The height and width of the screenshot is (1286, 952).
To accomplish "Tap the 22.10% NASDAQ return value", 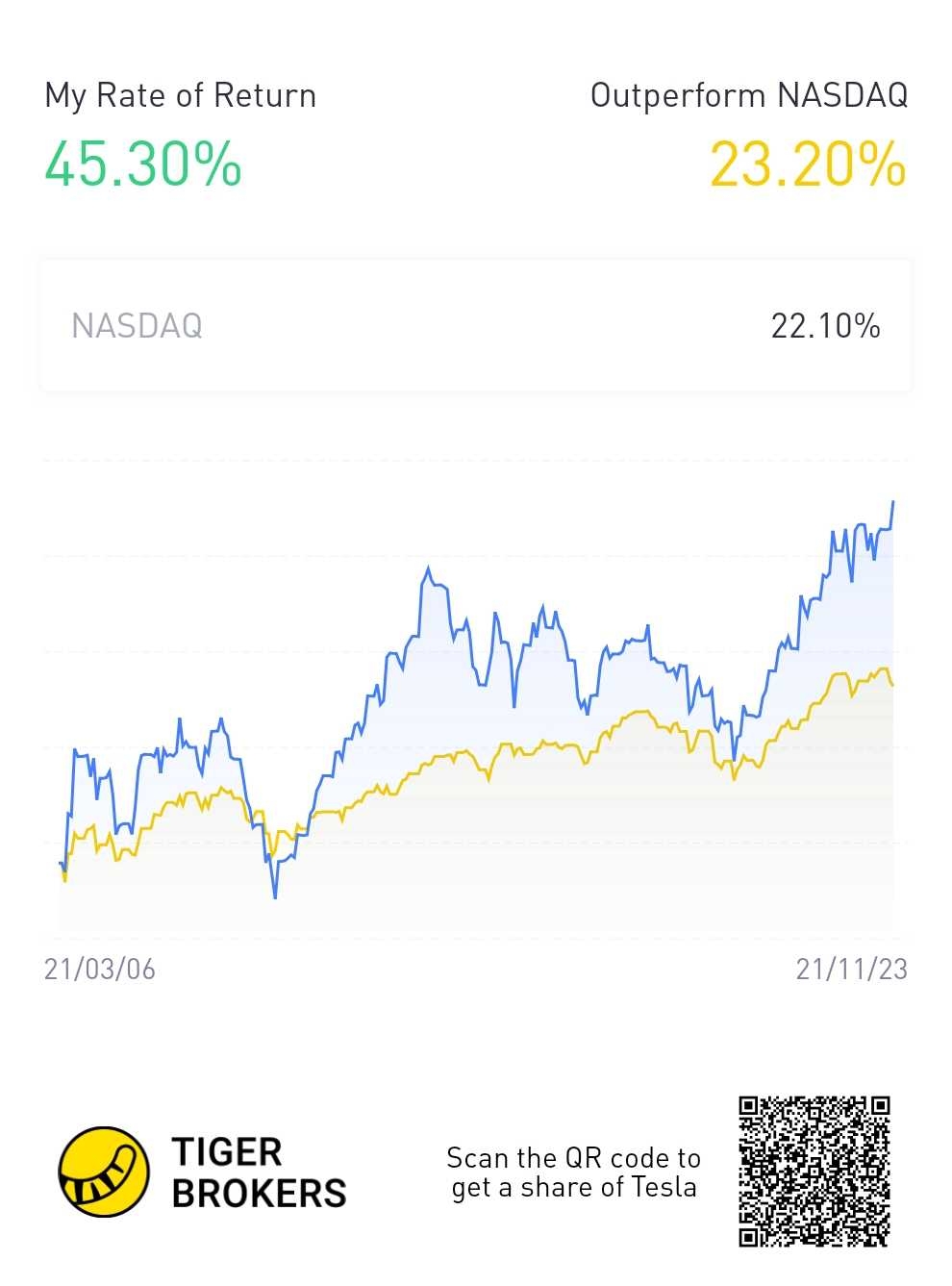I will pyautogui.click(x=825, y=326).
